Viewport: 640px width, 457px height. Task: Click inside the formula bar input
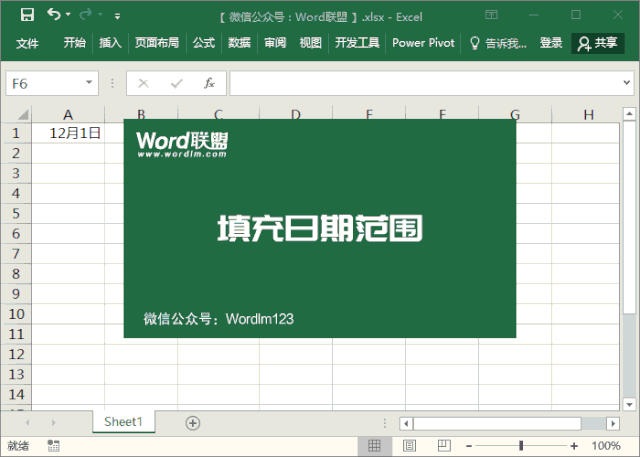[424, 83]
